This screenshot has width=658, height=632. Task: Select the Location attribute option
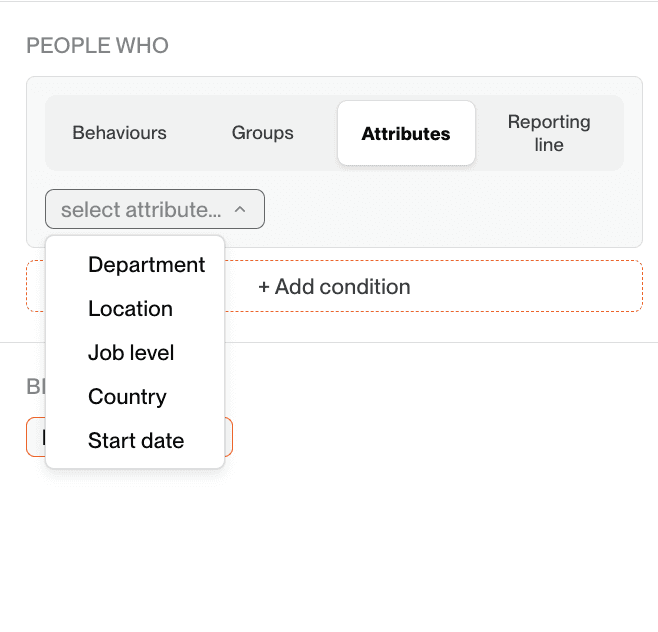pos(130,309)
